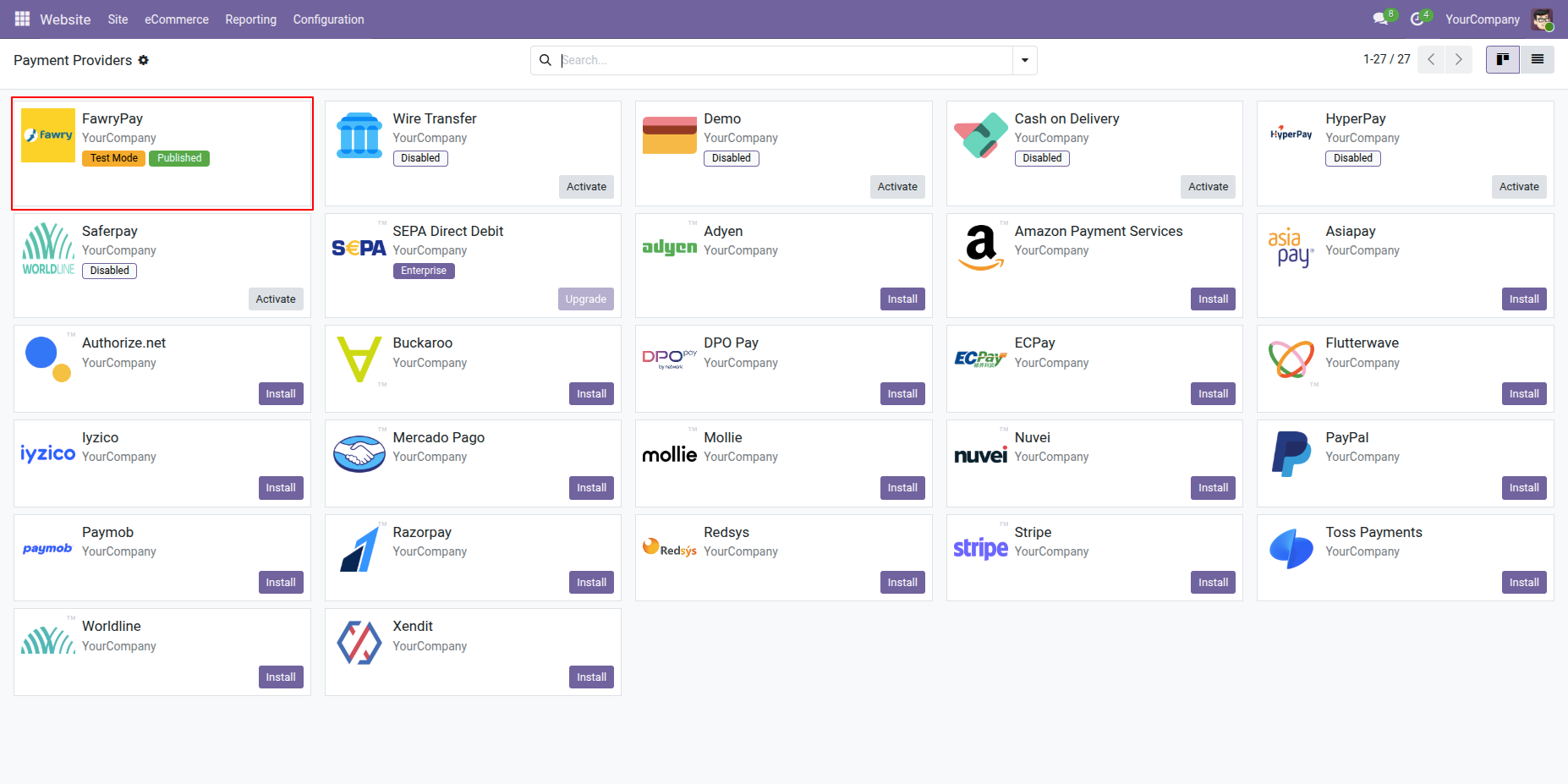
Task: Click the Saferpay Worldline logo
Action: point(48,249)
